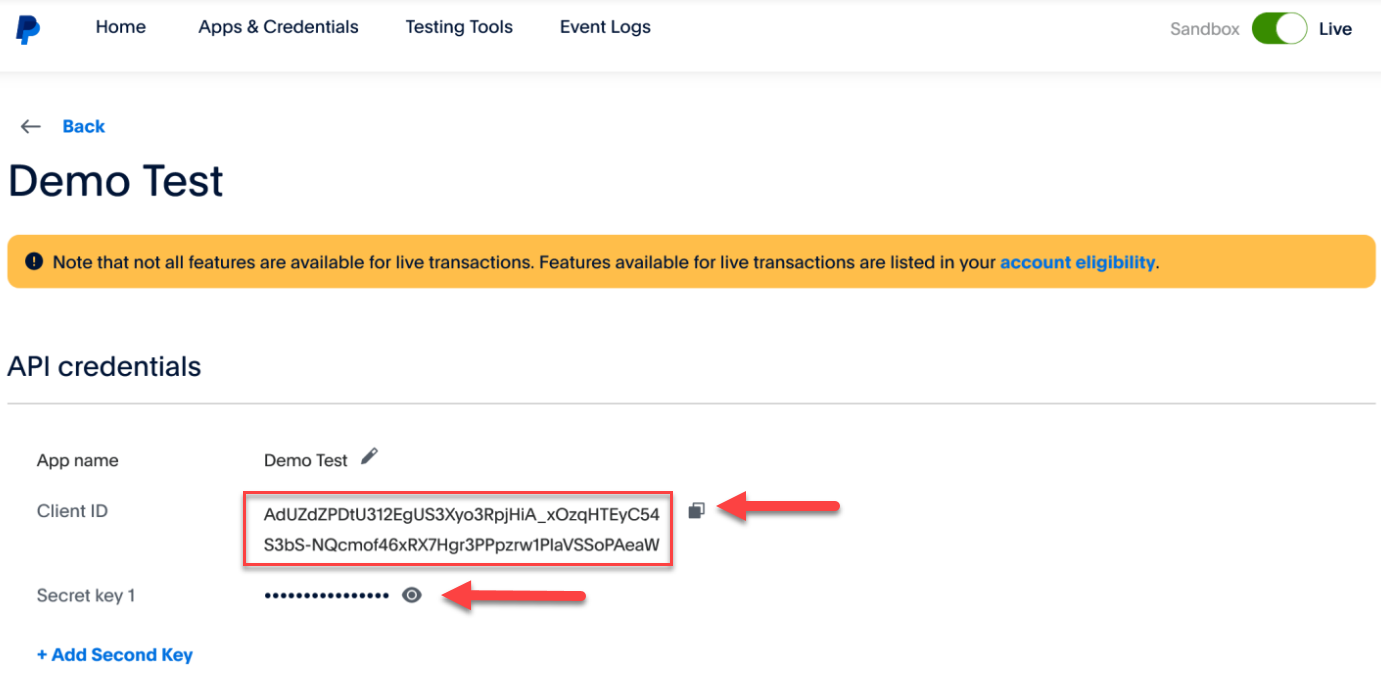Viewport: 1381px width, 680px height.
Task: Copy the Client ID using copy icon
Action: point(697,511)
